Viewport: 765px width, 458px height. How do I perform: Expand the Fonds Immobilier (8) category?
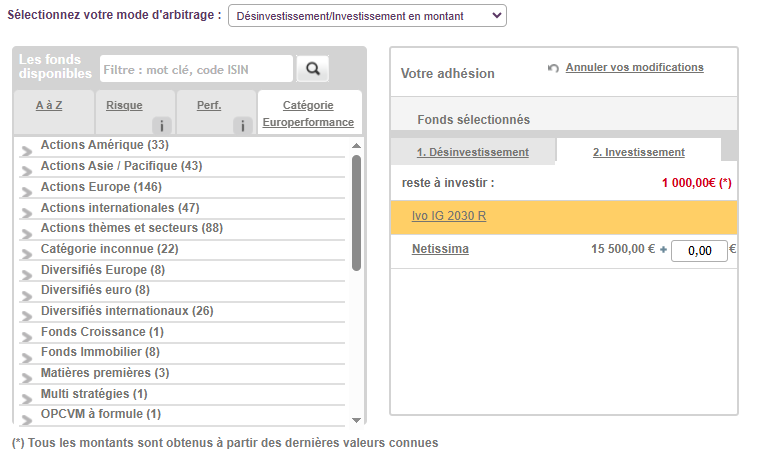click(x=99, y=352)
